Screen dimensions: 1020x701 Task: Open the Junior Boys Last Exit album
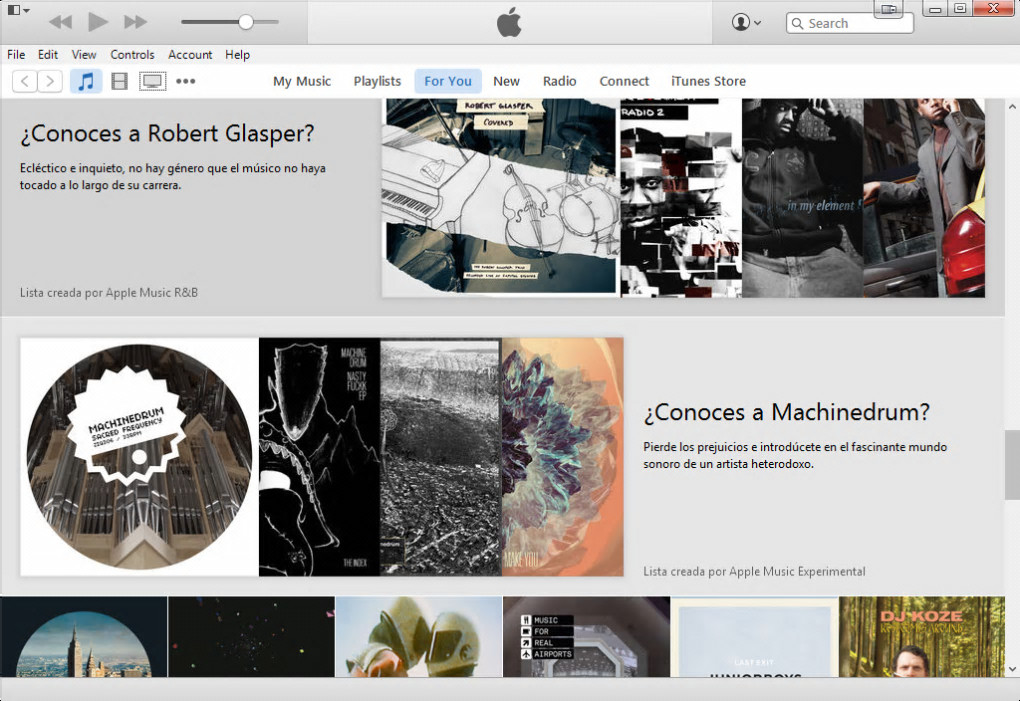pyautogui.click(x=755, y=637)
